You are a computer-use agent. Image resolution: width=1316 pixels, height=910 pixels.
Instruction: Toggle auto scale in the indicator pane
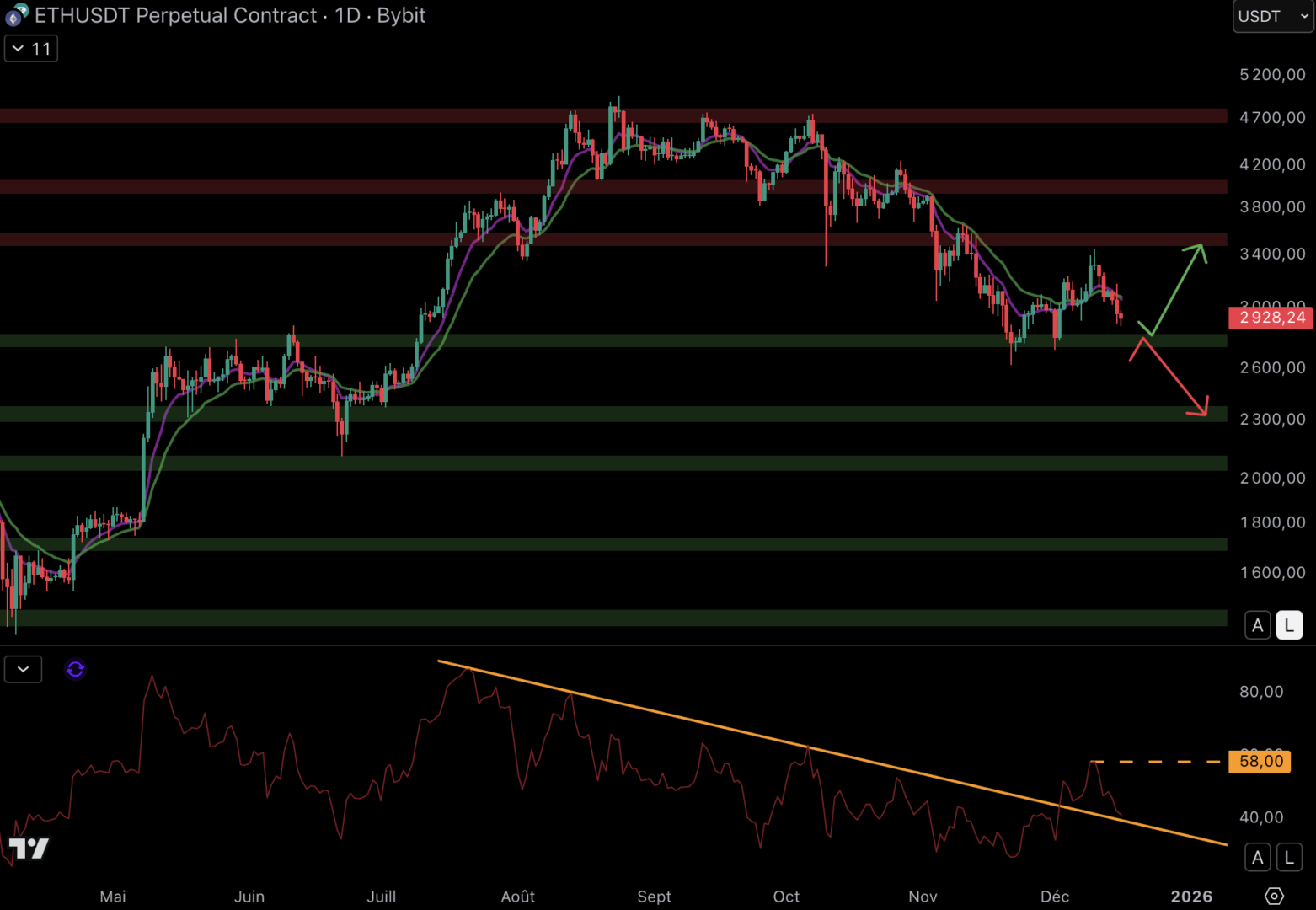pos(1257,858)
